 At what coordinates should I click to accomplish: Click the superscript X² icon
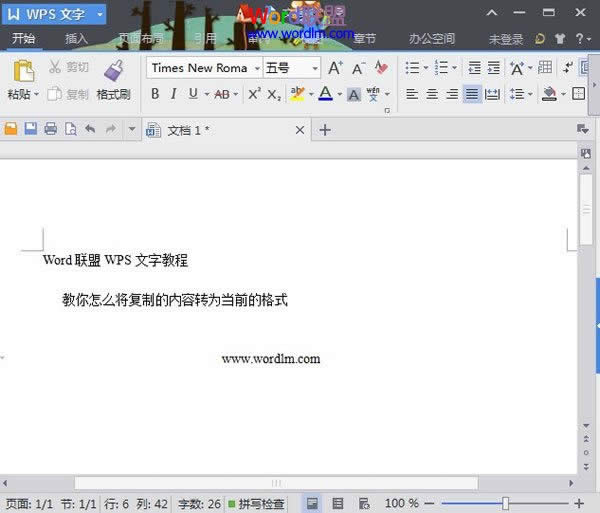254,94
